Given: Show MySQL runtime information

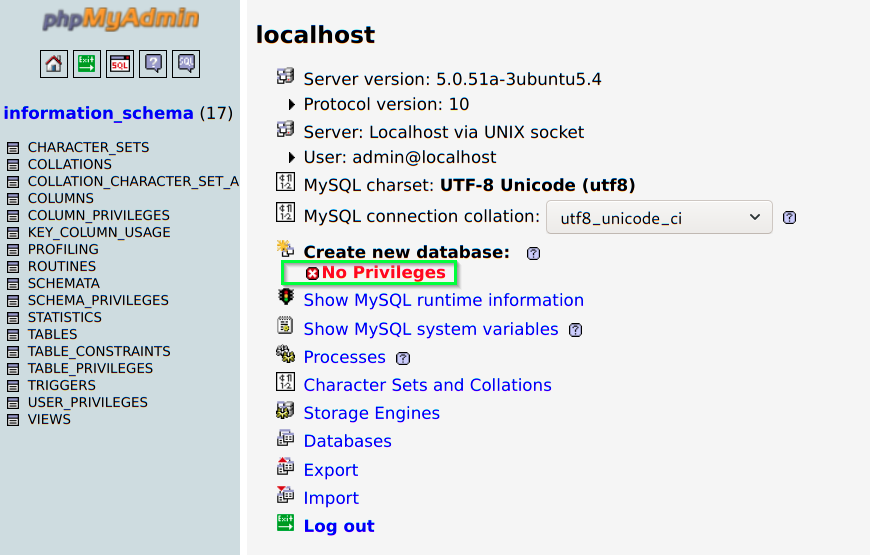Looking at the screenshot, I should tap(443, 300).
